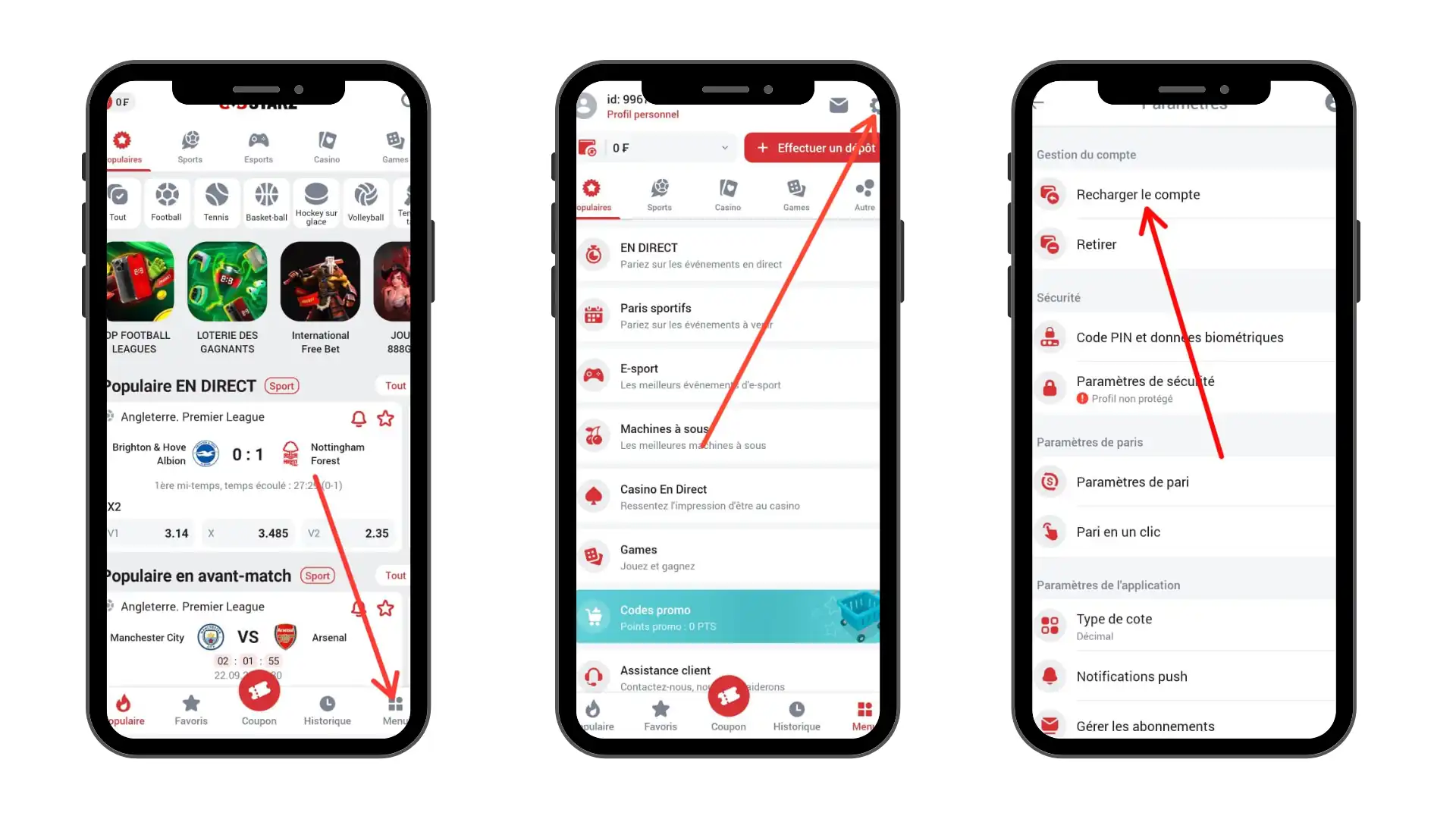Select the Manchester City VS Arsenal match
Image resolution: width=1456 pixels, height=819 pixels.
pyautogui.click(x=247, y=637)
